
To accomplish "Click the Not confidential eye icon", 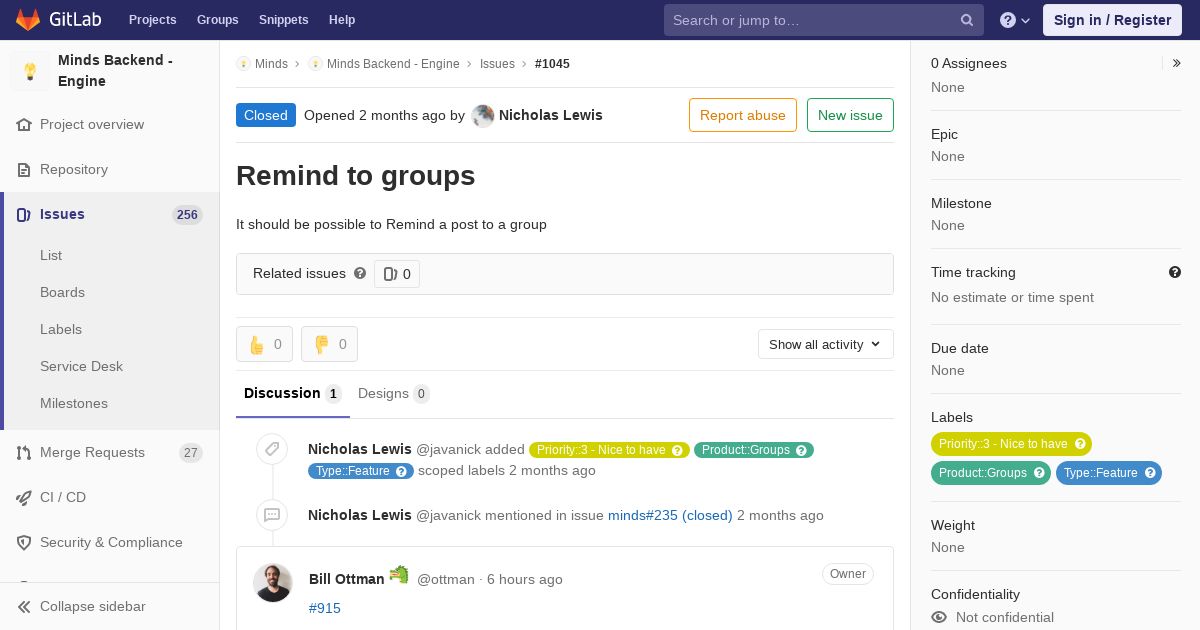I will [x=939, y=617].
